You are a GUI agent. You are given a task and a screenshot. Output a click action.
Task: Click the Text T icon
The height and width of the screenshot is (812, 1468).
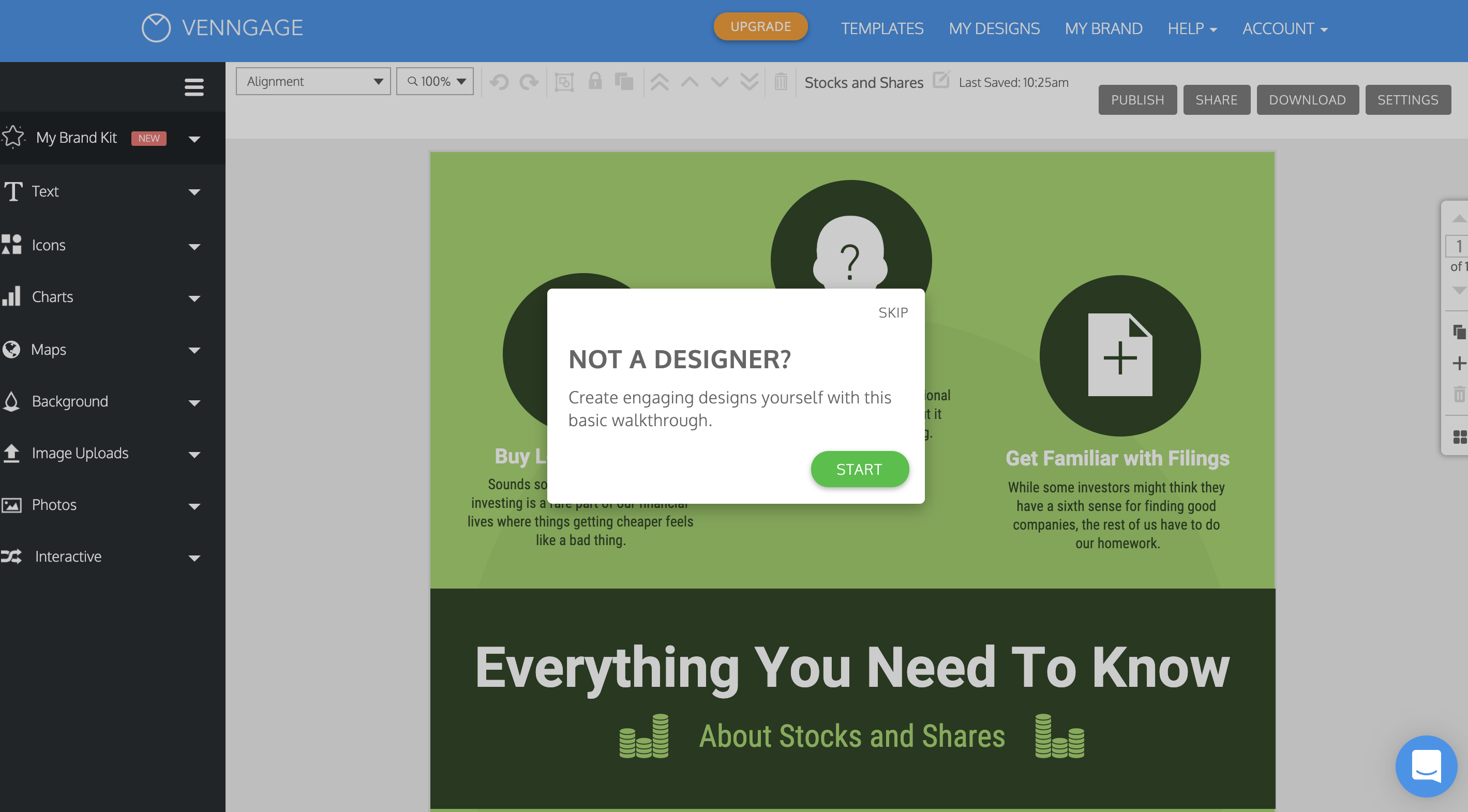(x=13, y=191)
